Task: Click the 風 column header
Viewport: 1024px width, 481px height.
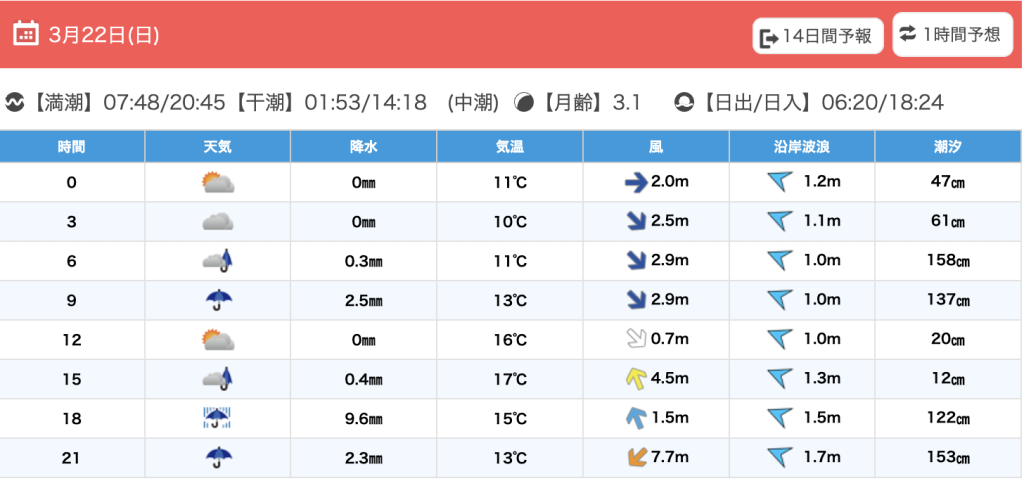Action: coord(656,146)
